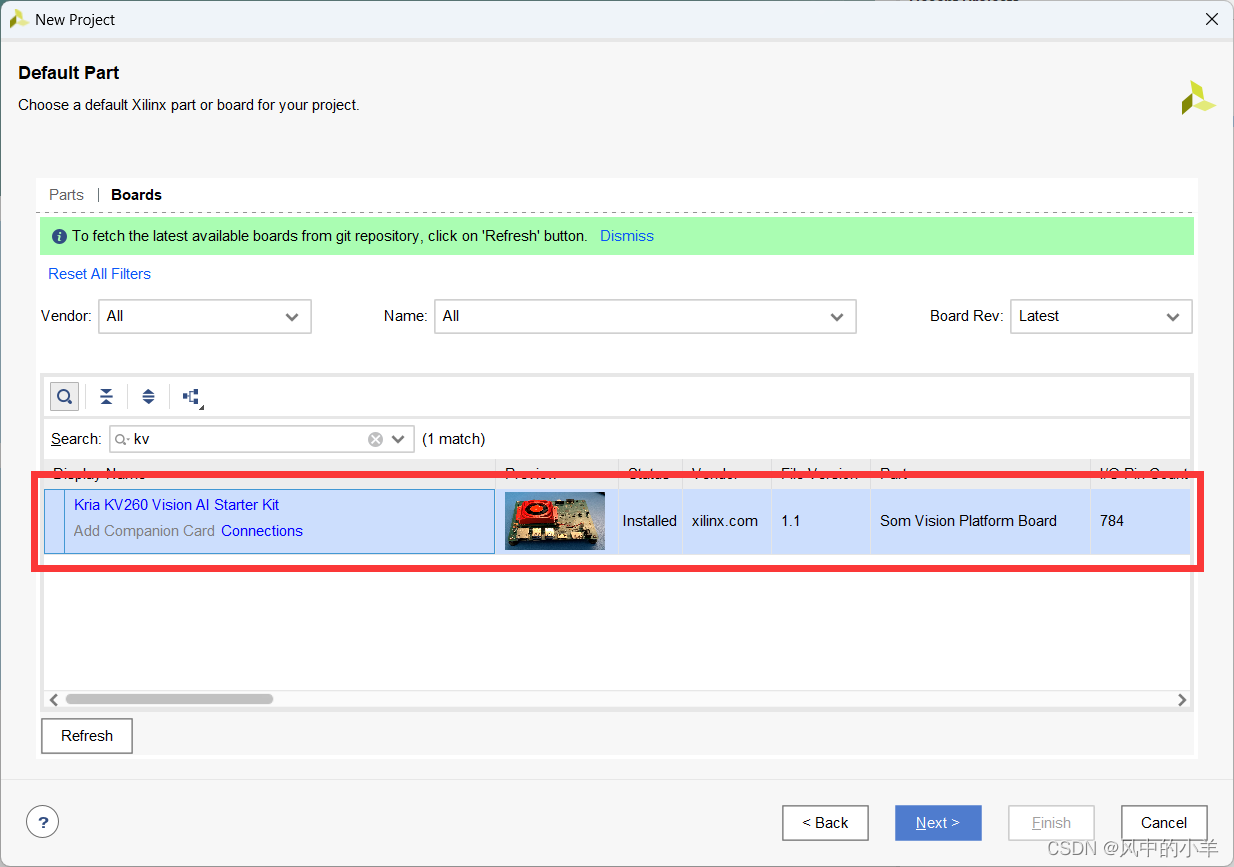Close the New Project dialog

pos(1211,19)
